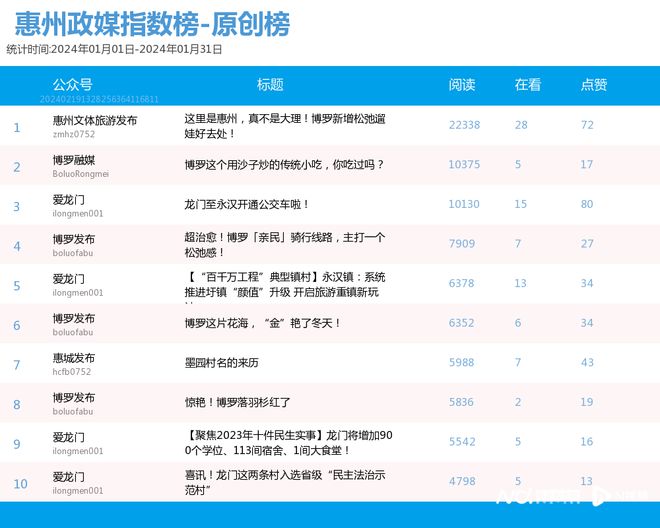Select like count 16 in row 9
The image size is (660, 528).
587,442
